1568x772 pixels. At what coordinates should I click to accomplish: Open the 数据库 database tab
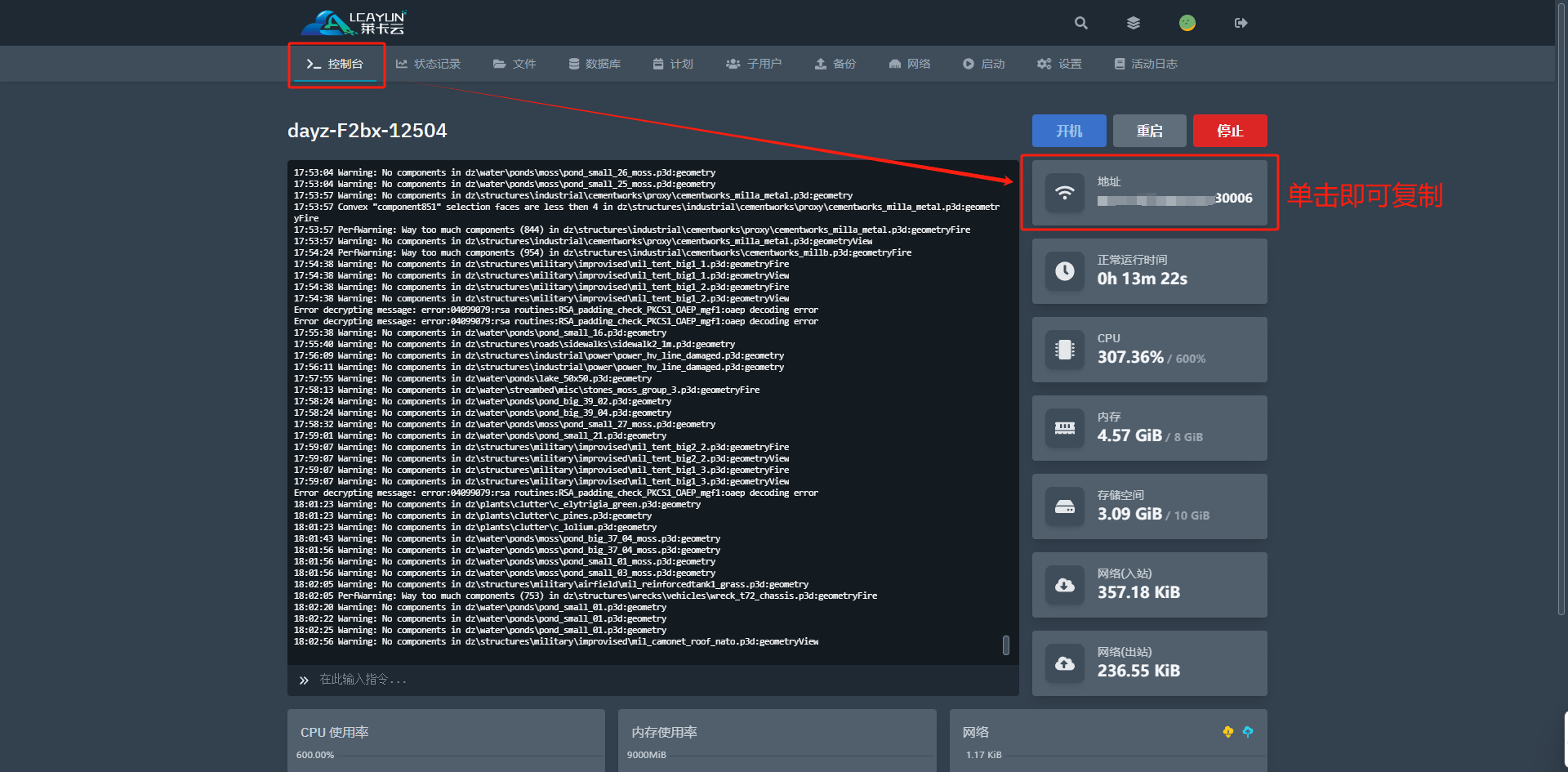point(595,64)
